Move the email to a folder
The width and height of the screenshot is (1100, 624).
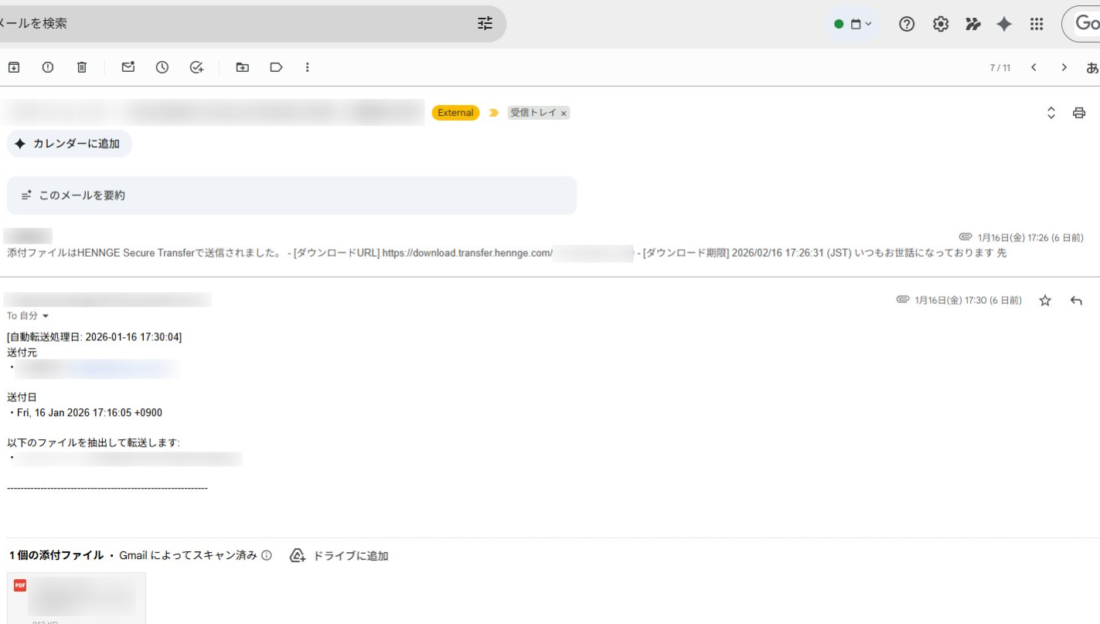click(240, 67)
